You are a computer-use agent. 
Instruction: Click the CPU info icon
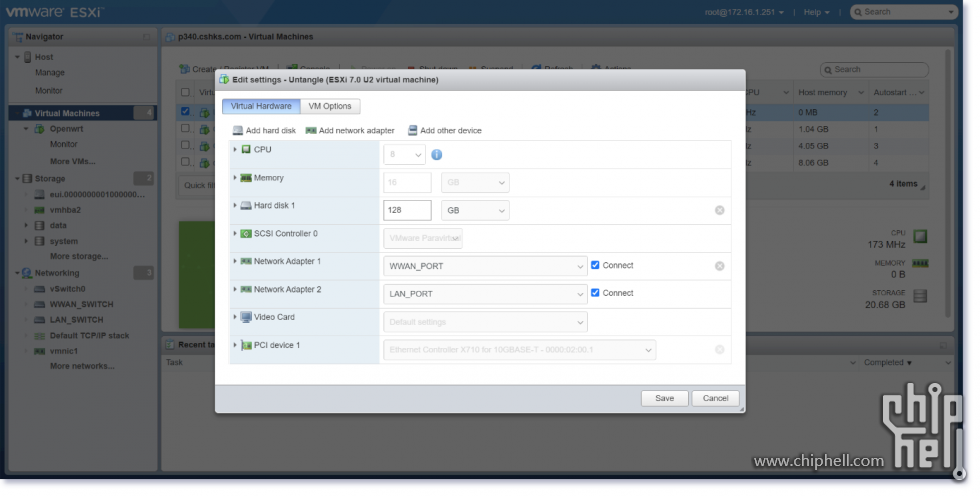[x=437, y=154]
